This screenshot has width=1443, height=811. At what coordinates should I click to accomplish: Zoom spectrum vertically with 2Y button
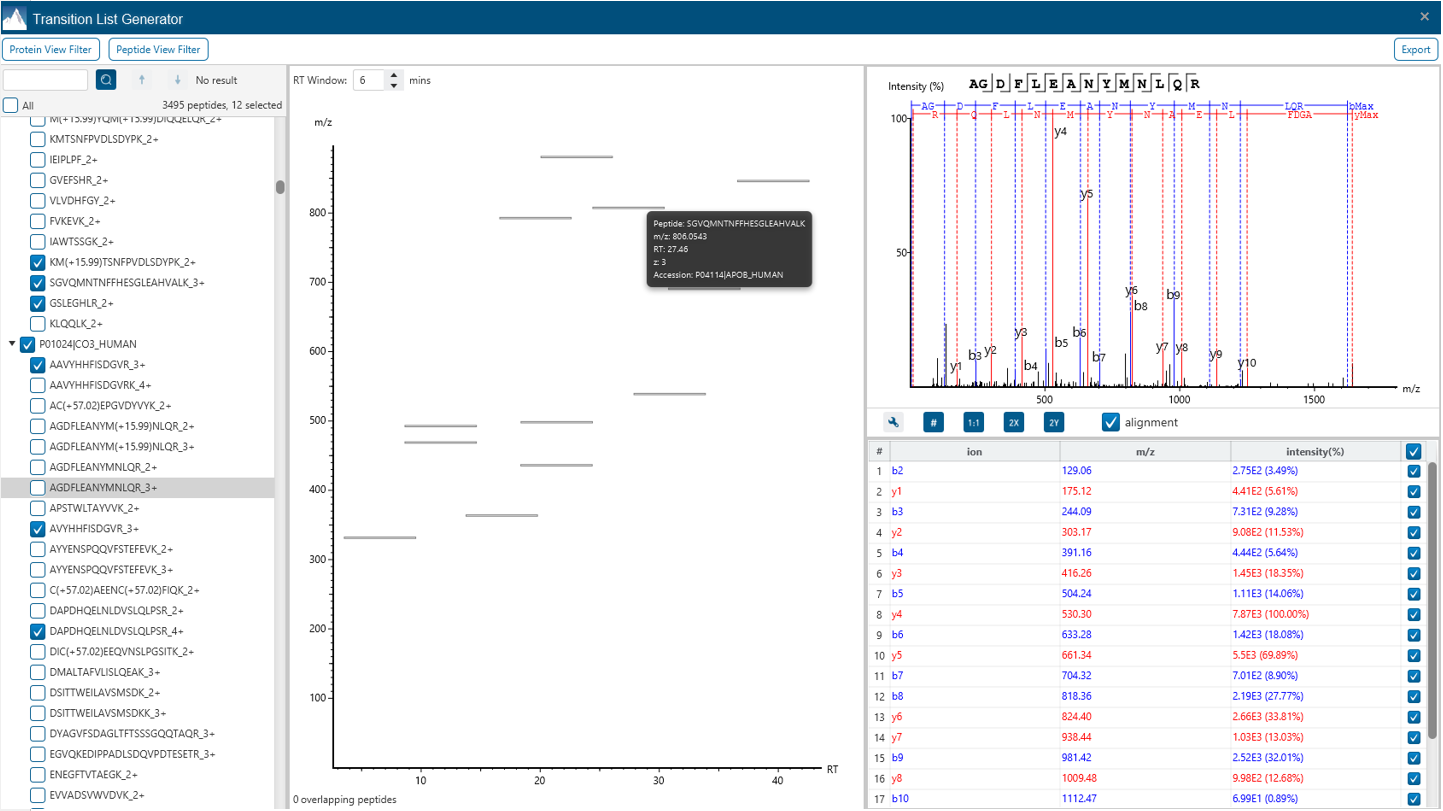(1053, 422)
